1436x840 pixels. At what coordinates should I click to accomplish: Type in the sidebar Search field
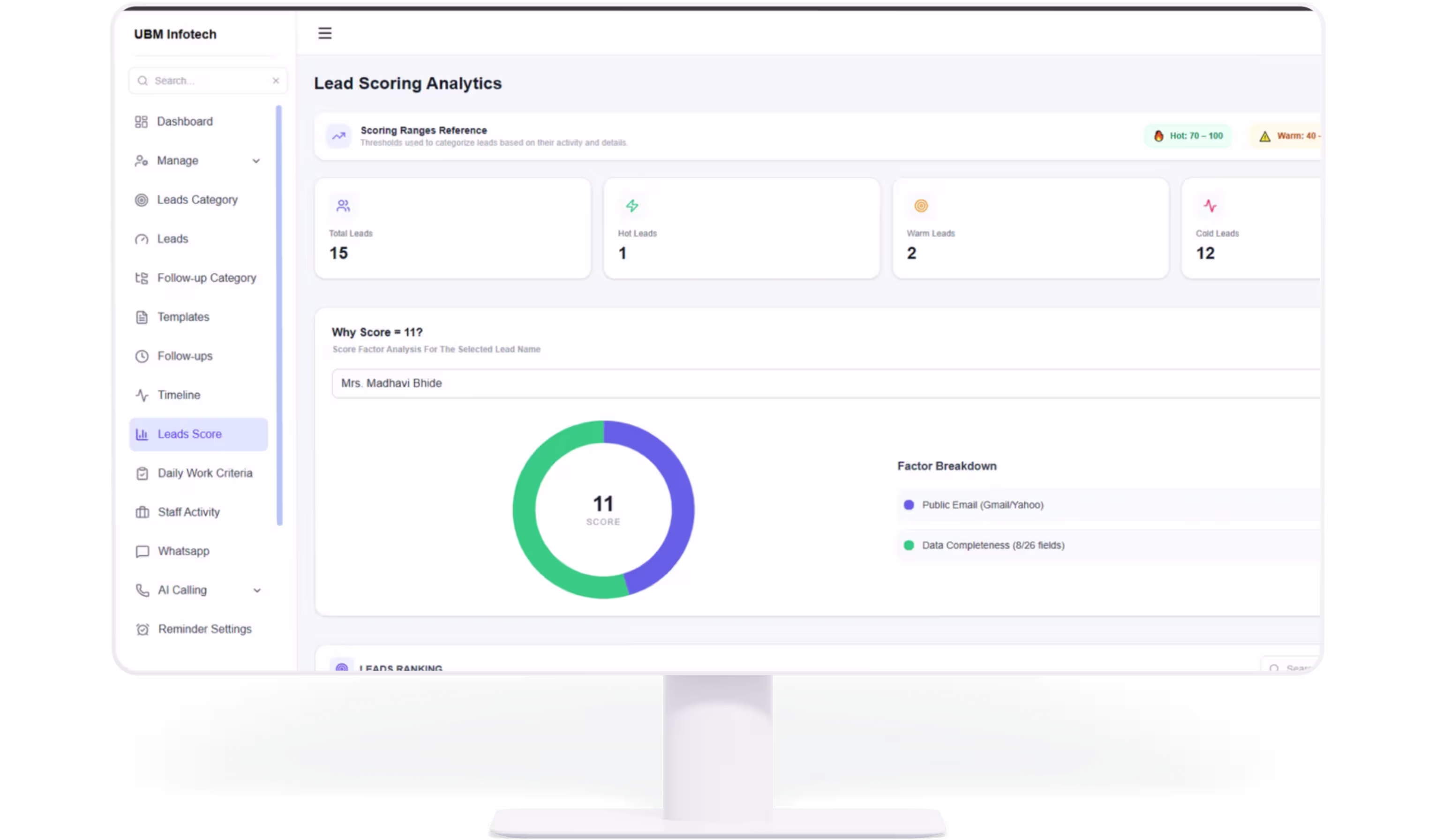point(208,80)
